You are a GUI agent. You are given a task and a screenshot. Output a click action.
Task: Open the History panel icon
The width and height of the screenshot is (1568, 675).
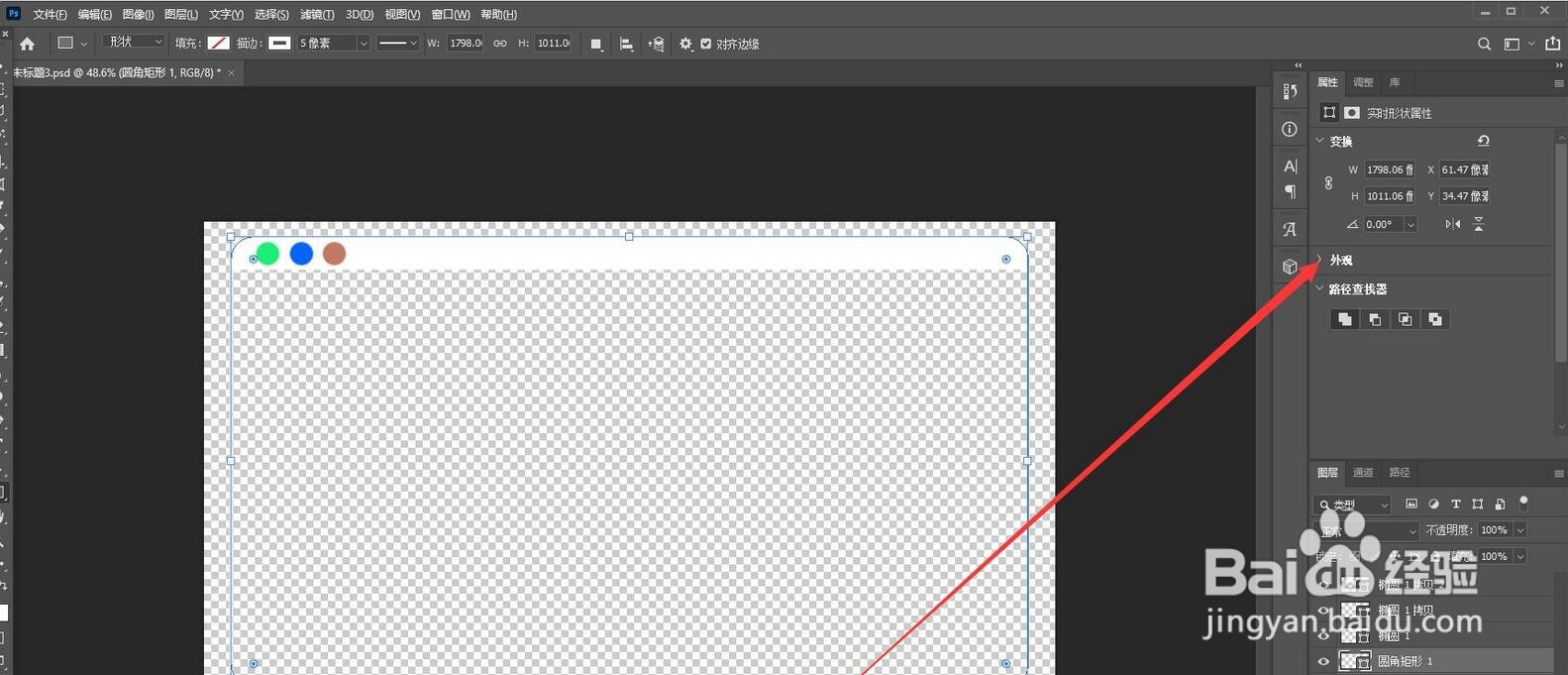click(1290, 91)
